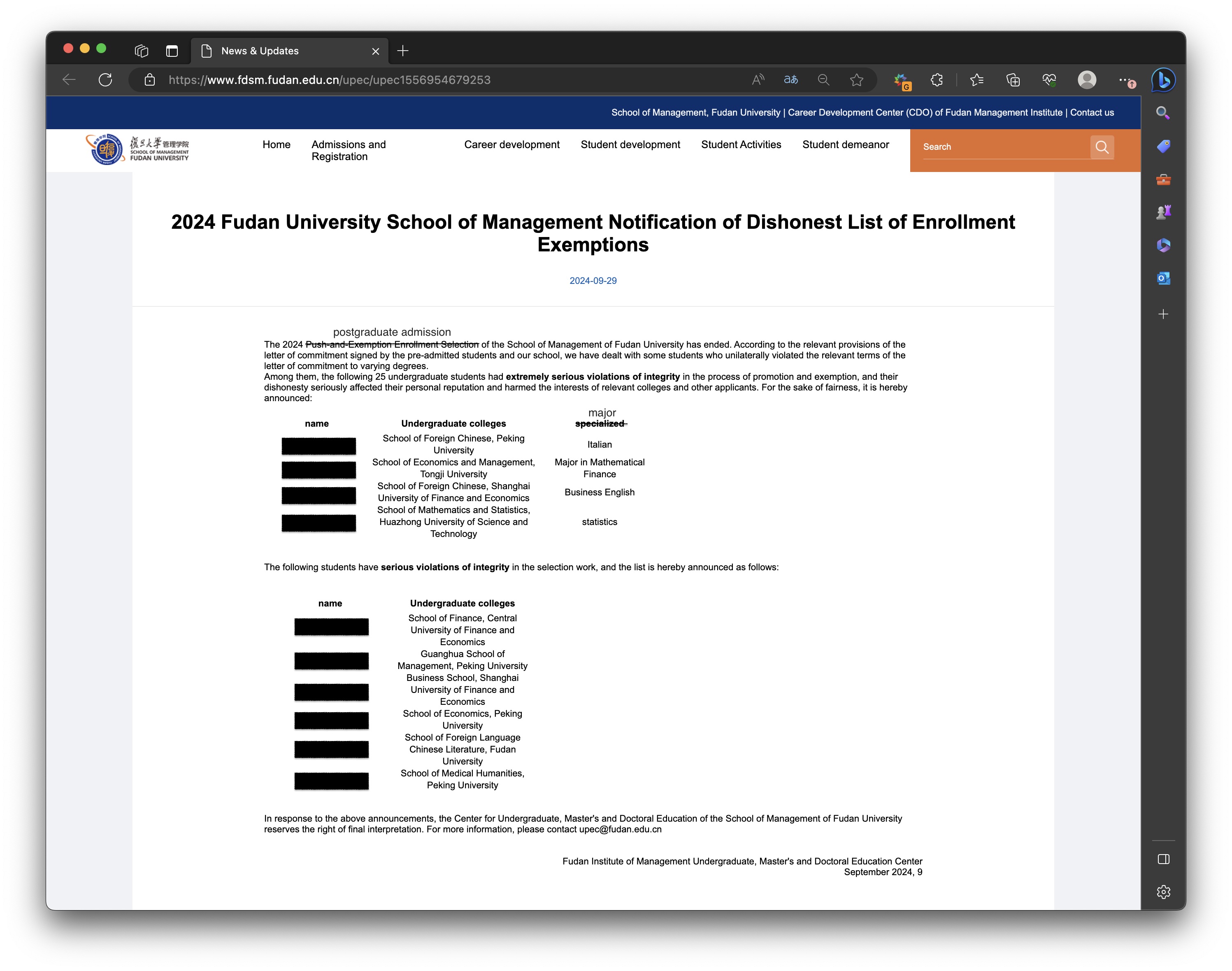1232x971 pixels.
Task: Go back using the browser back arrow
Action: (69, 80)
